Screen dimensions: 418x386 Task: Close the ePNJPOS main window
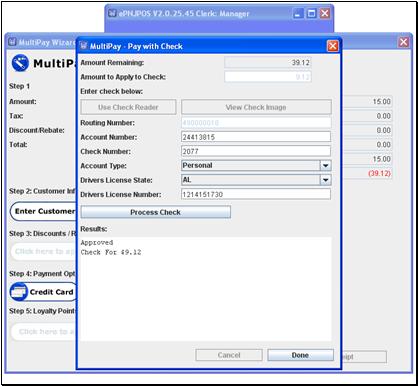point(325,14)
